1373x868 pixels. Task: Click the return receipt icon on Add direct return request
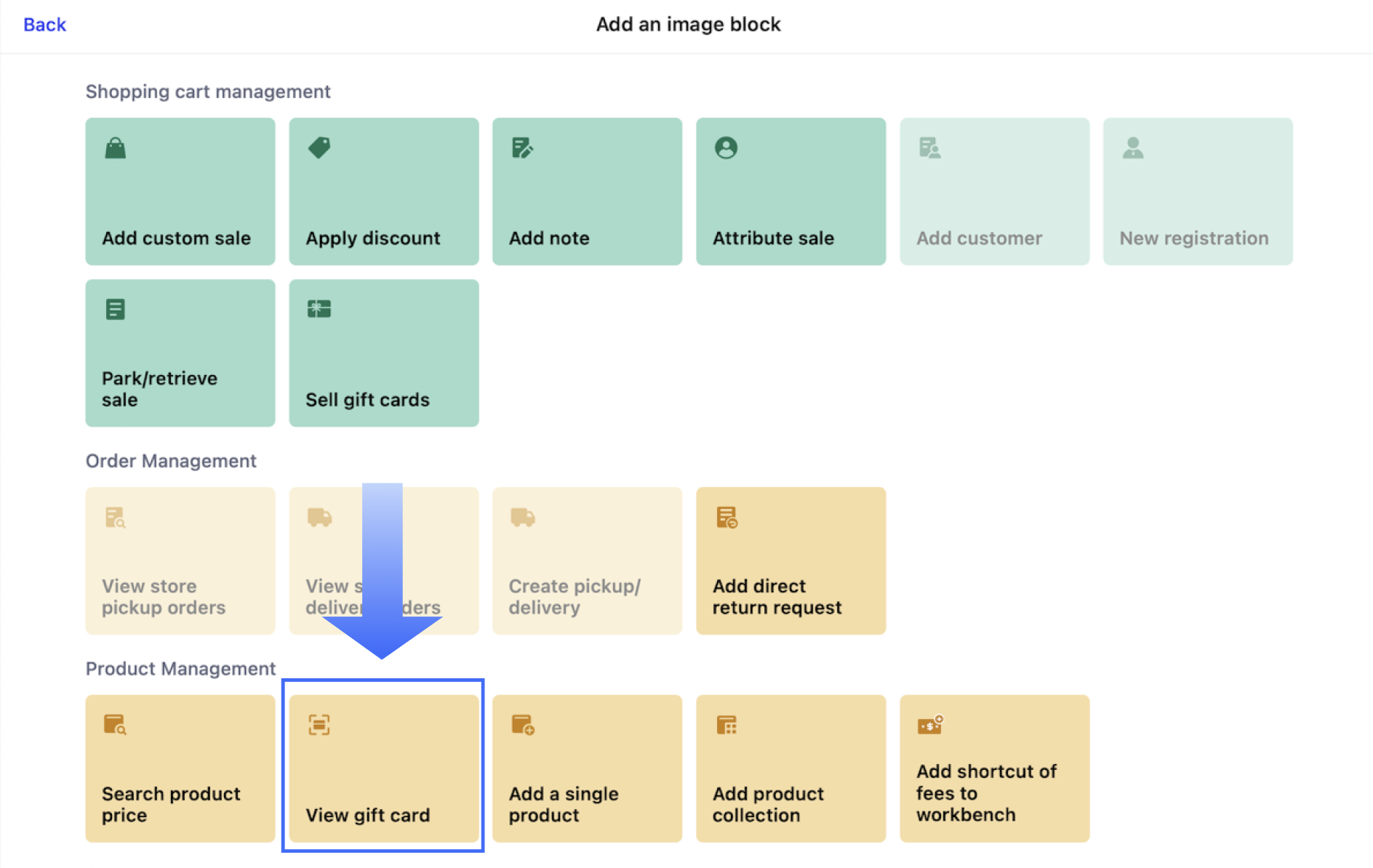(726, 518)
